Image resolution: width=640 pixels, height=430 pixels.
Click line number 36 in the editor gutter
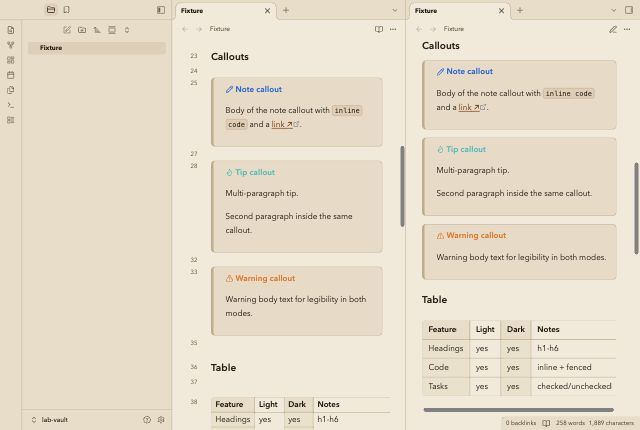(194, 367)
